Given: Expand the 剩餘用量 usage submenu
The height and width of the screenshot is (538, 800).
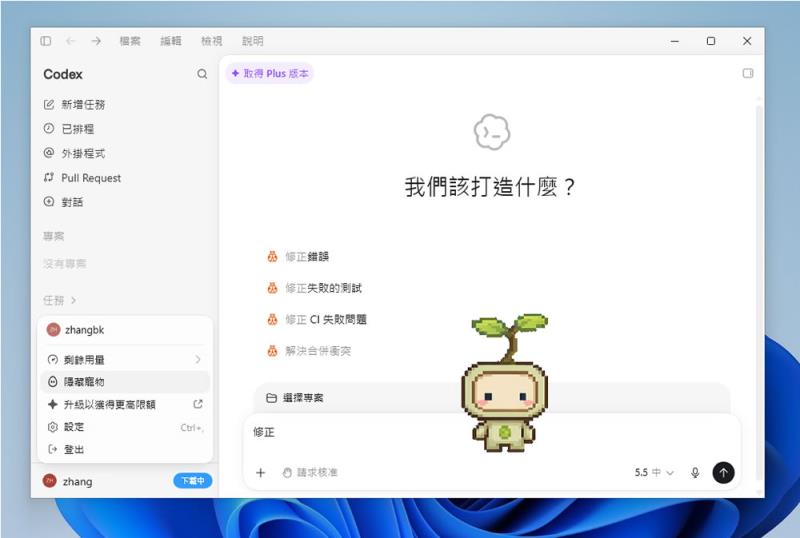Looking at the screenshot, I should (x=125, y=360).
